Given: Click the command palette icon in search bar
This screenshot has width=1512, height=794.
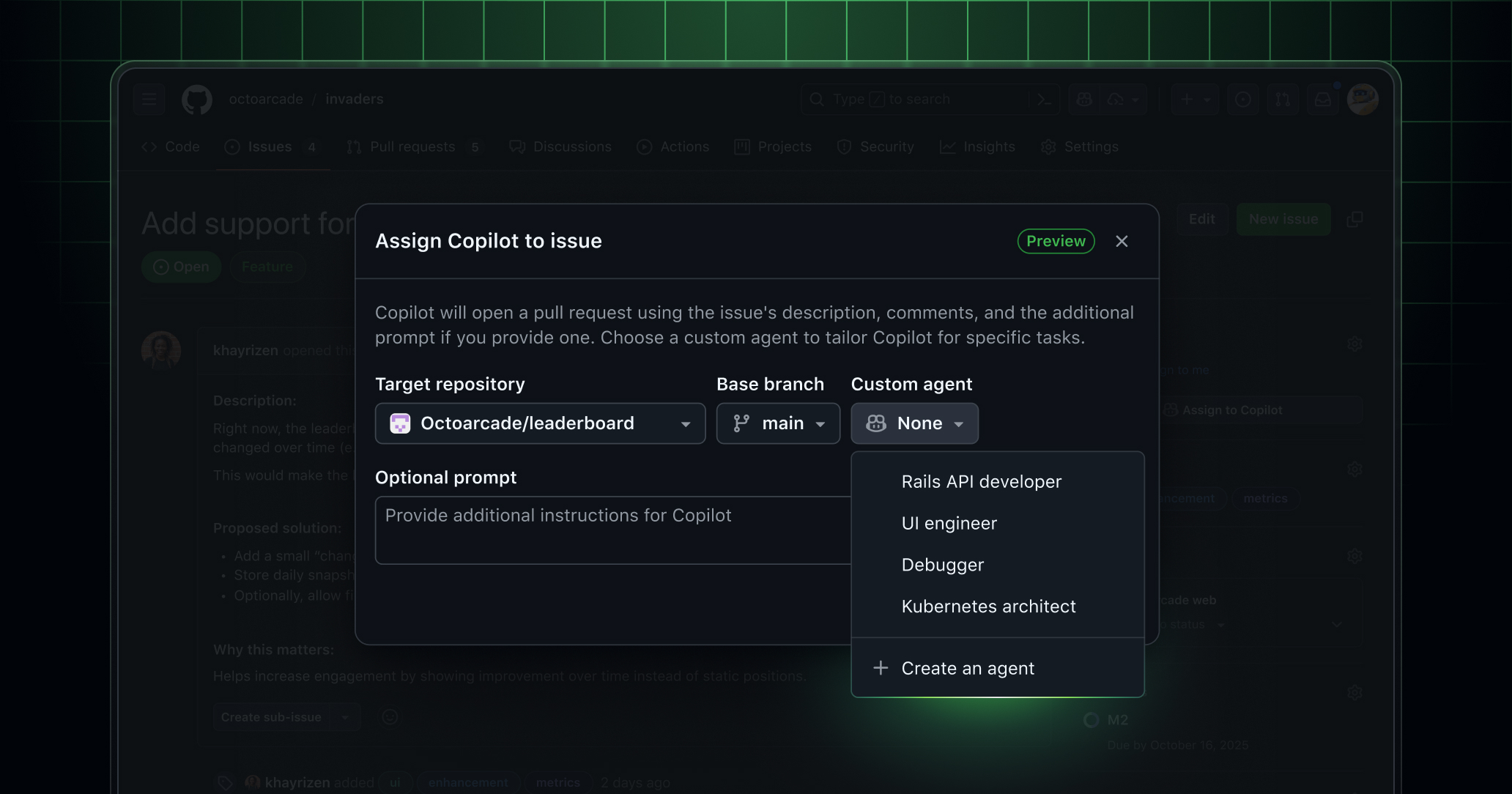Looking at the screenshot, I should 1045,99.
